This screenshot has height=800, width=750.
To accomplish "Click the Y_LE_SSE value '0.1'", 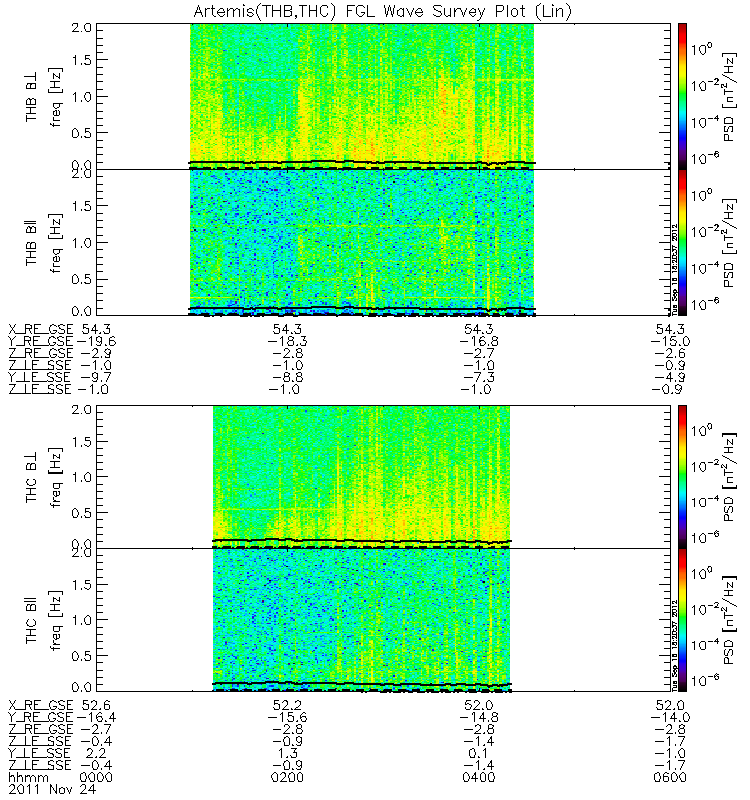I will 479,754.
